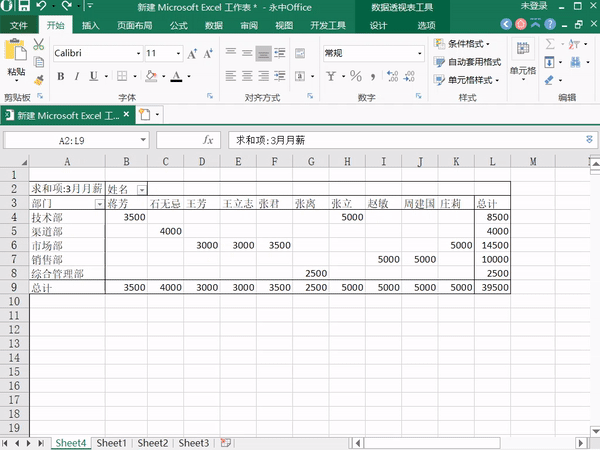This screenshot has height=450, width=600.
Task: Apply fill color bucket
Action: click(151, 76)
